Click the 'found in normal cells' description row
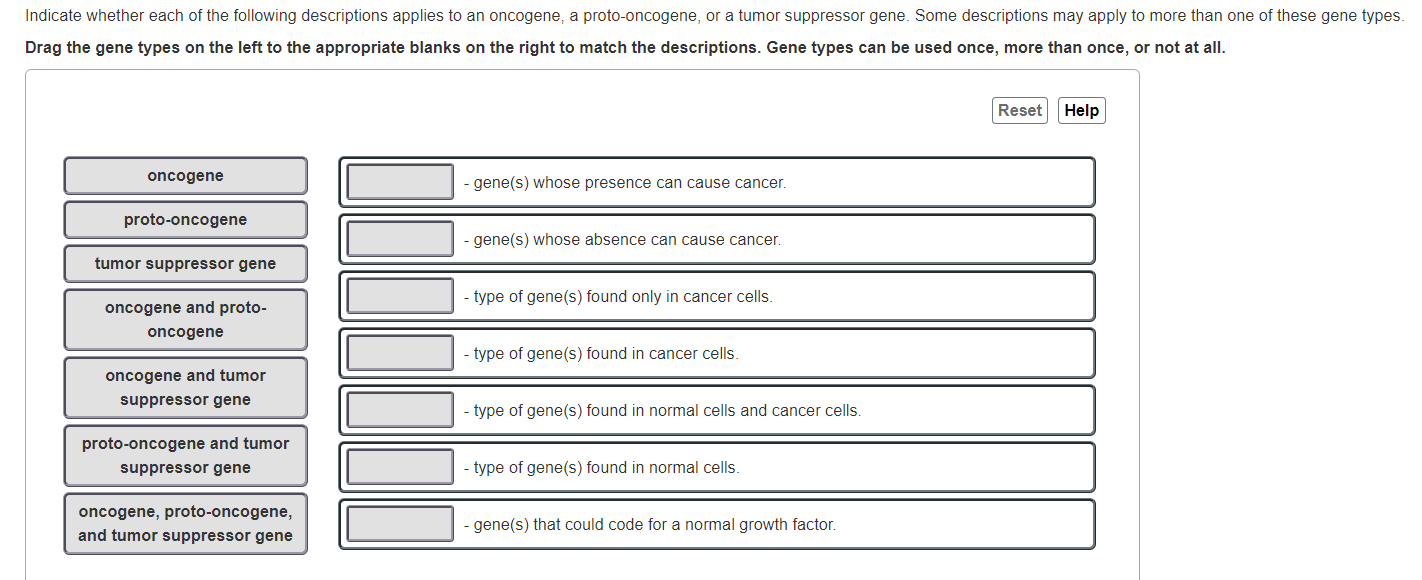Viewport: 1422px width, 580px height. (x=716, y=466)
